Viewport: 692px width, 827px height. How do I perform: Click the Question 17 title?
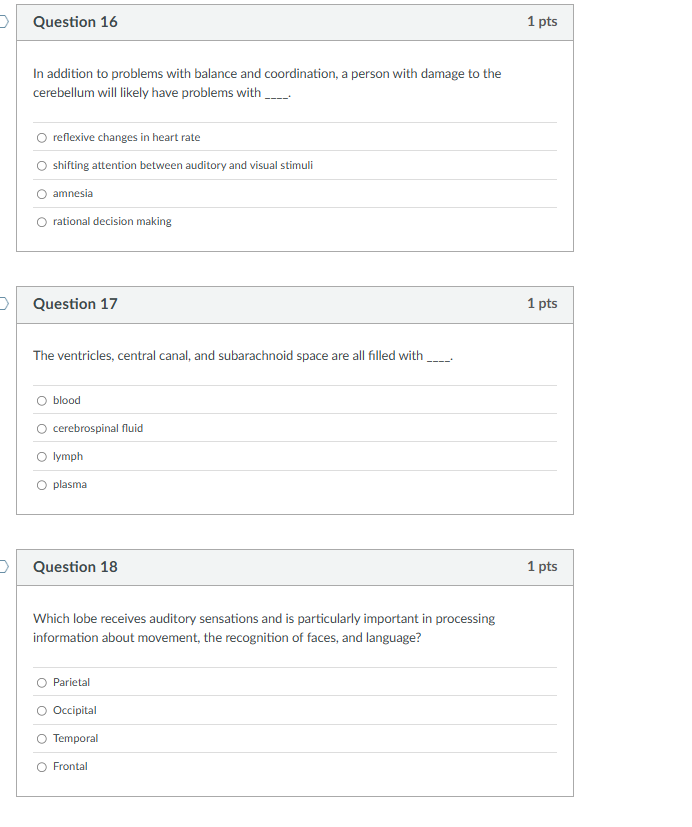point(73,304)
